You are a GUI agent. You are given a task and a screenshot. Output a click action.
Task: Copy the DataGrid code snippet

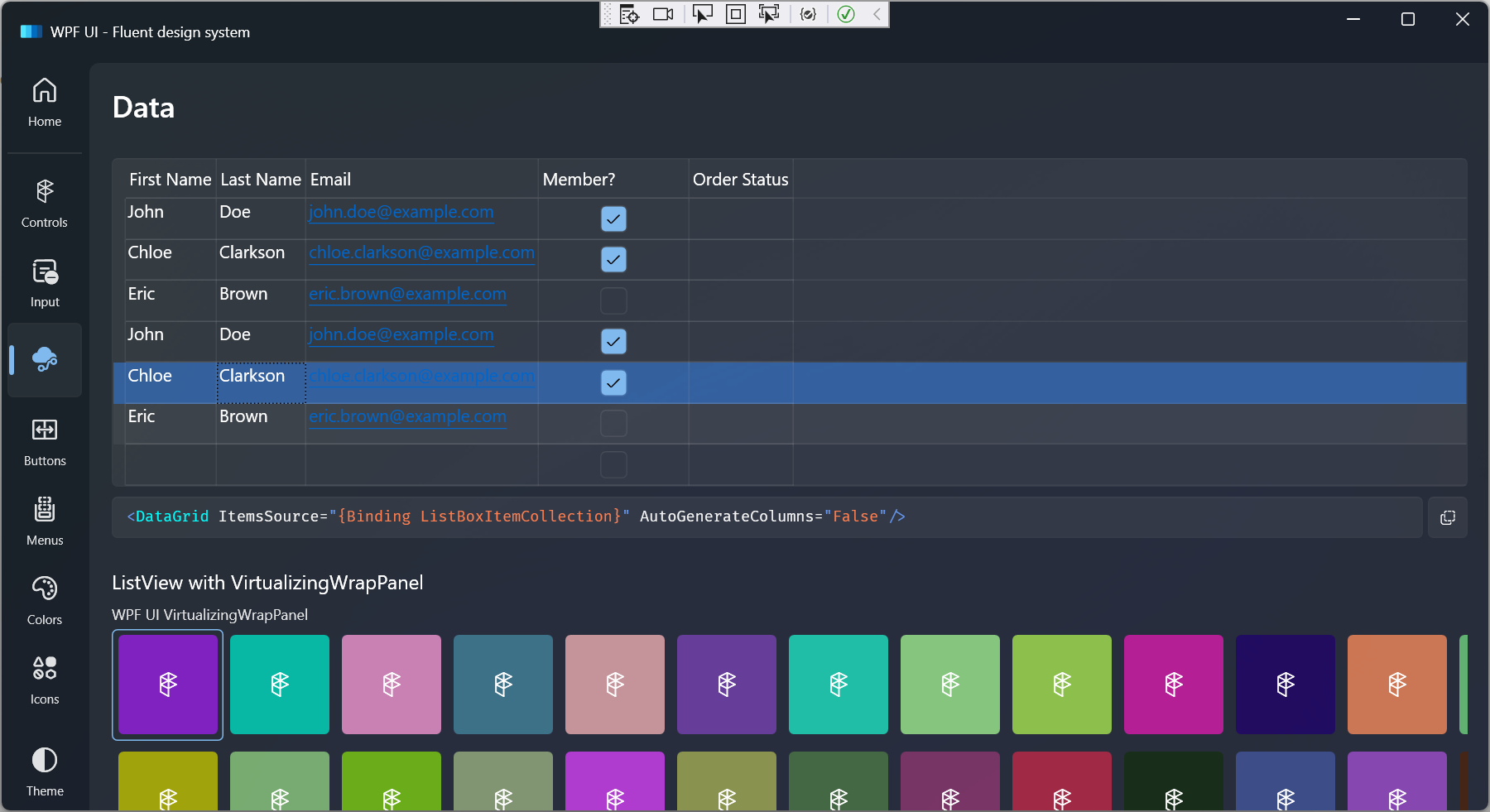click(1448, 517)
